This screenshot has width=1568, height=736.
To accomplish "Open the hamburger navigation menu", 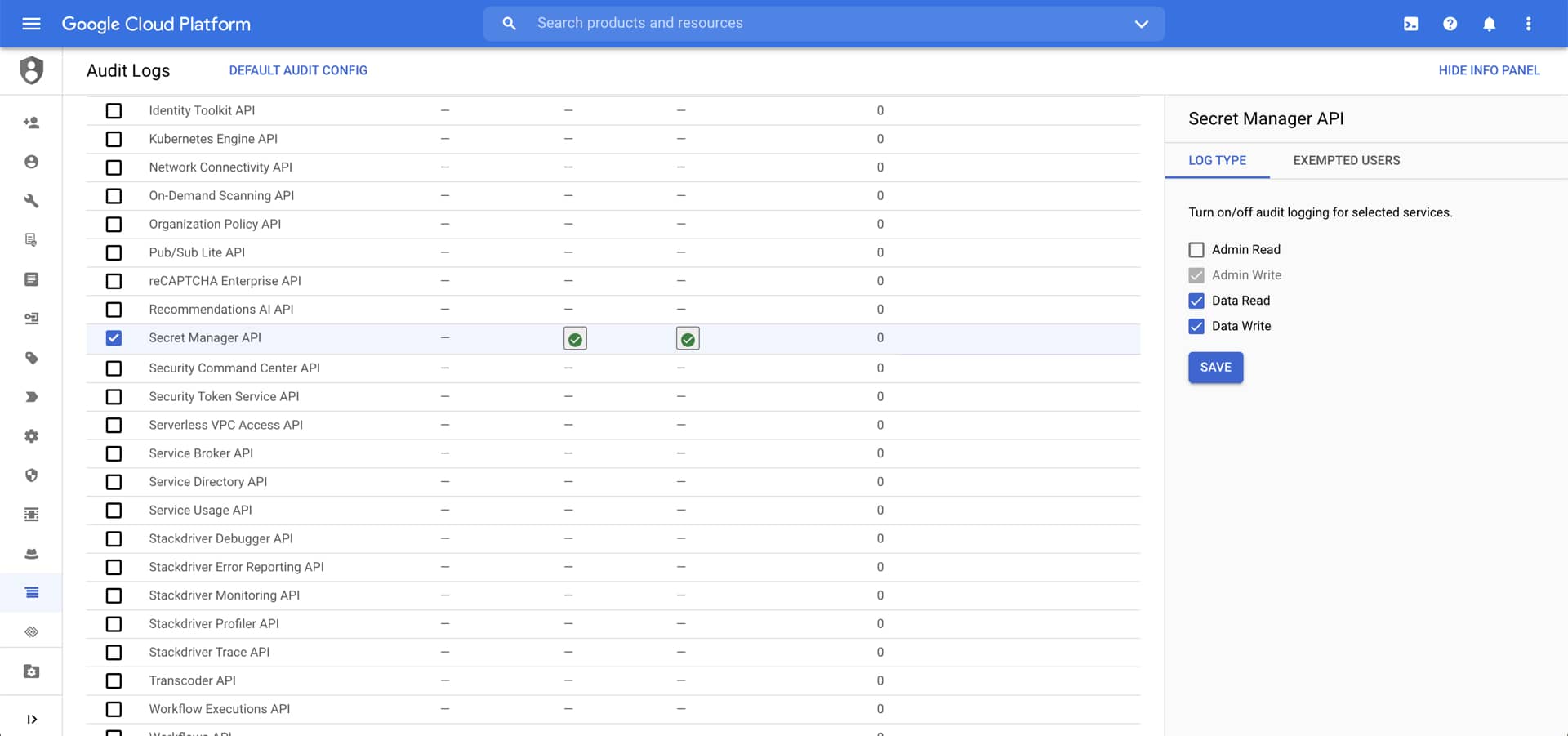I will (x=31, y=24).
